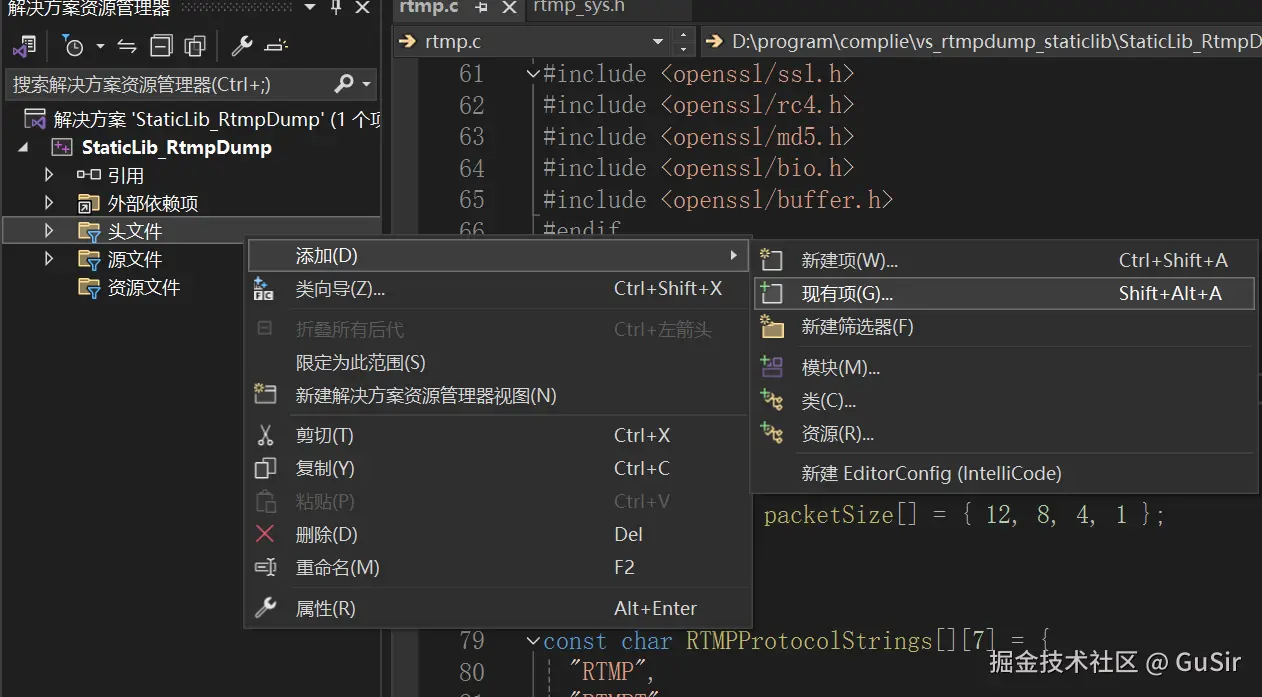Choose 新建解决方案资源管理器视图(N)
This screenshot has height=697, width=1262.
point(498,395)
